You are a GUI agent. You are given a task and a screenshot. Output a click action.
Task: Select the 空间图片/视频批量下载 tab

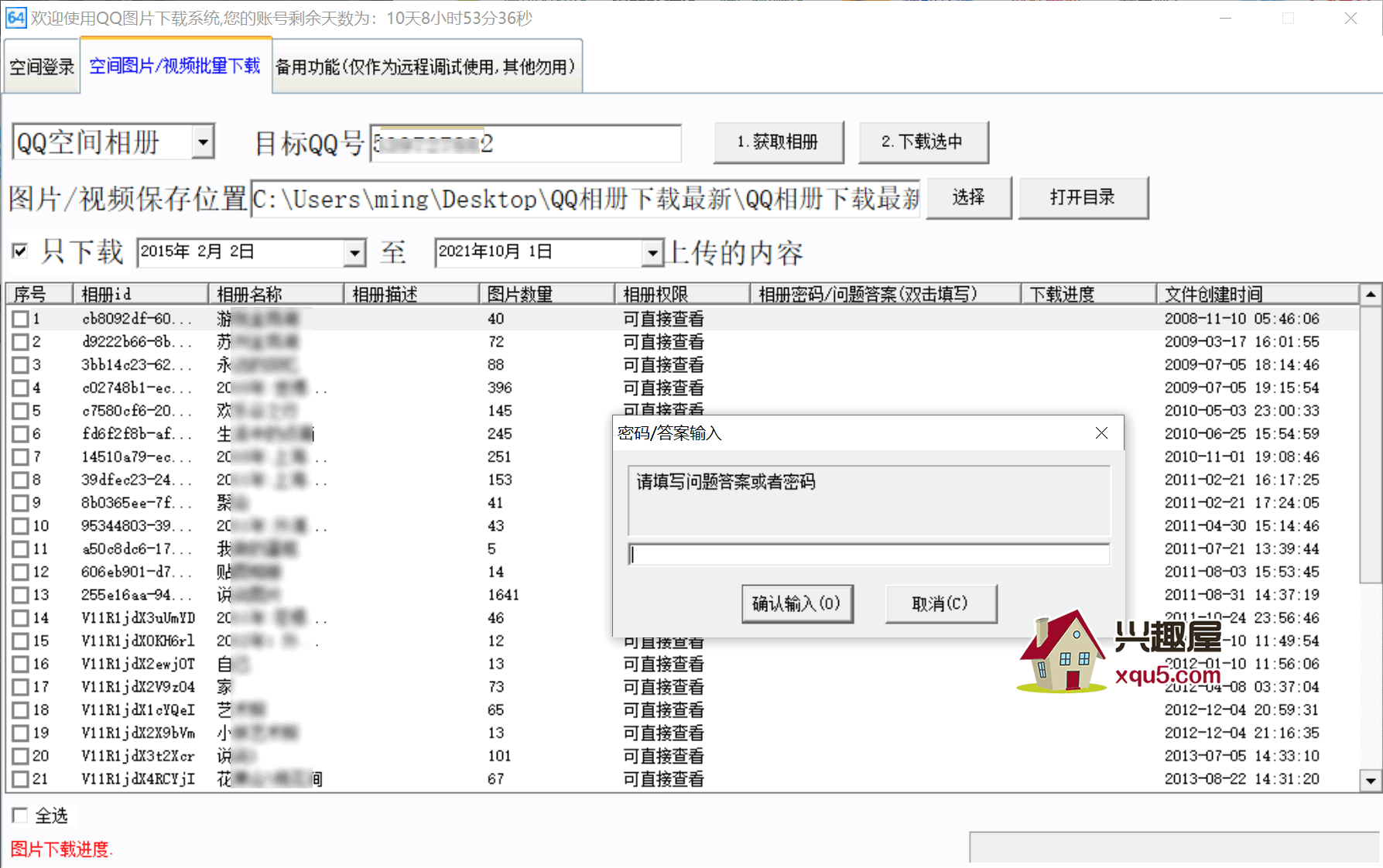[x=175, y=66]
